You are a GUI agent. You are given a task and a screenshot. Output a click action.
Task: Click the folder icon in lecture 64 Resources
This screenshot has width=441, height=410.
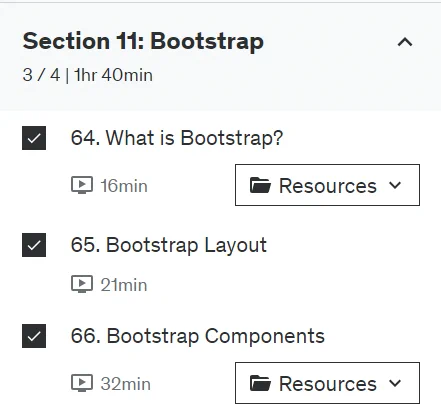260,185
